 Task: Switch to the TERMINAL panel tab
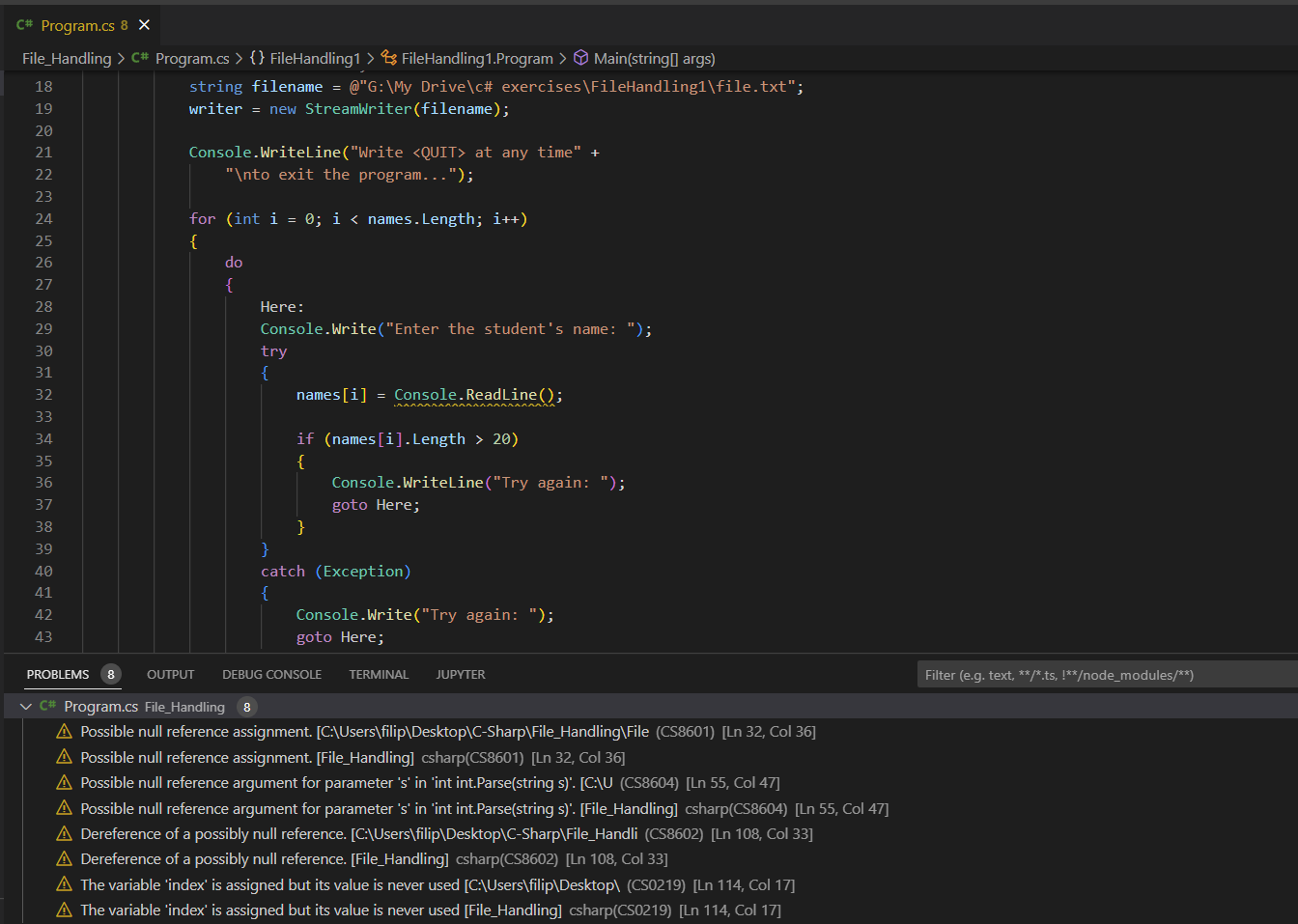click(379, 675)
